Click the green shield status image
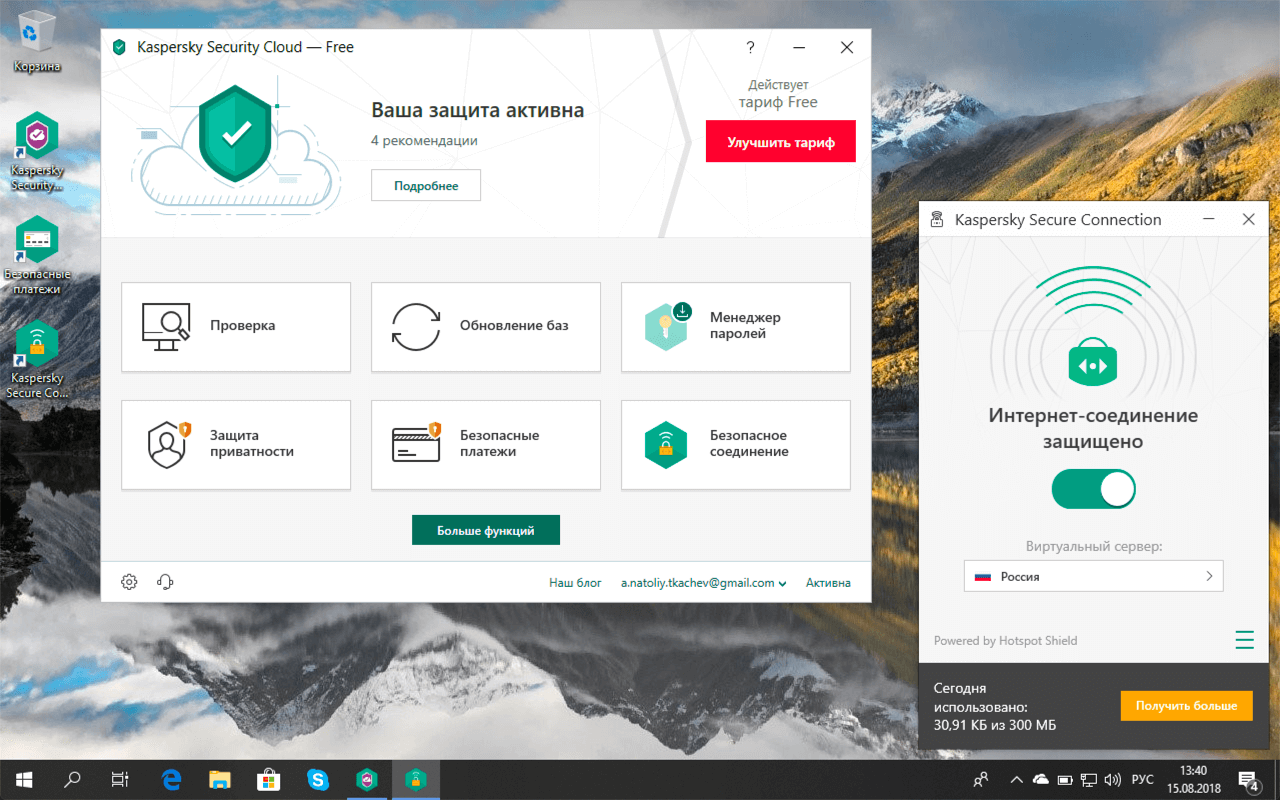This screenshot has width=1280, height=800. pos(236,133)
